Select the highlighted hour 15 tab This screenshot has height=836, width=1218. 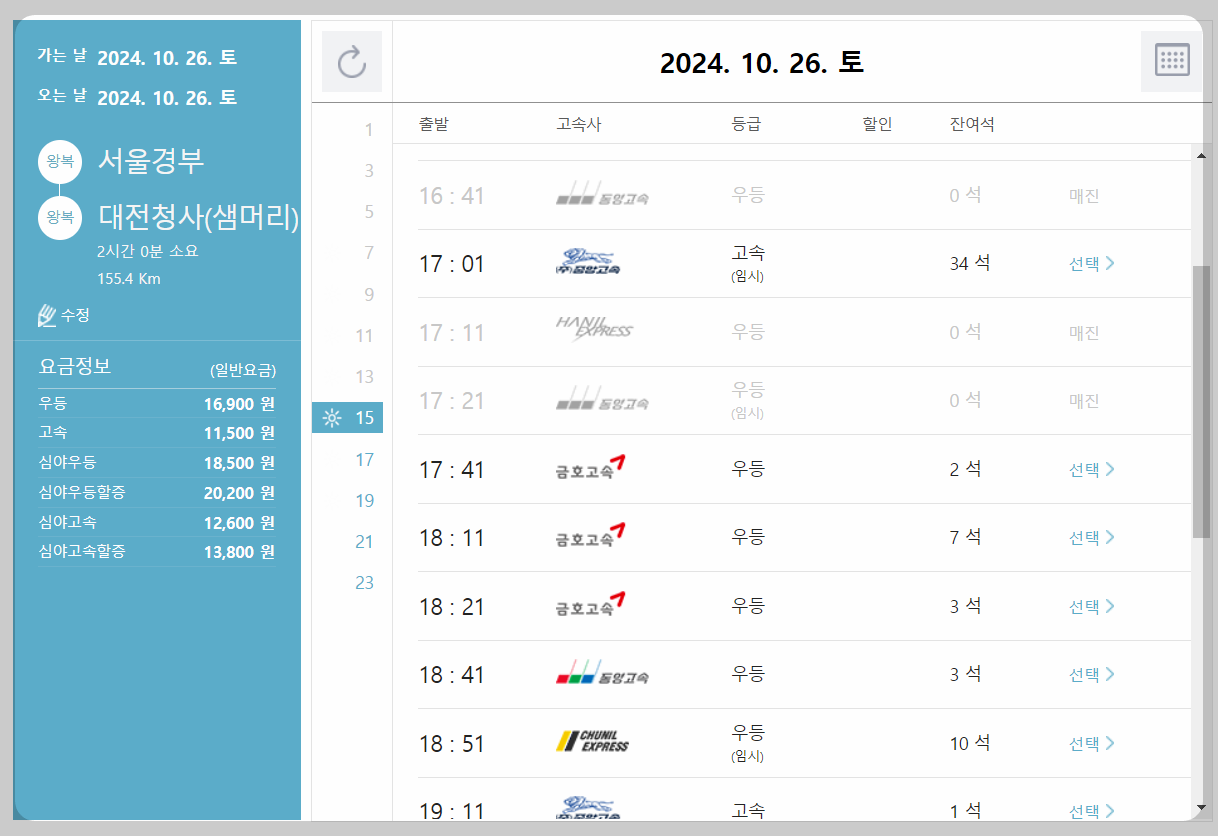tap(347, 418)
